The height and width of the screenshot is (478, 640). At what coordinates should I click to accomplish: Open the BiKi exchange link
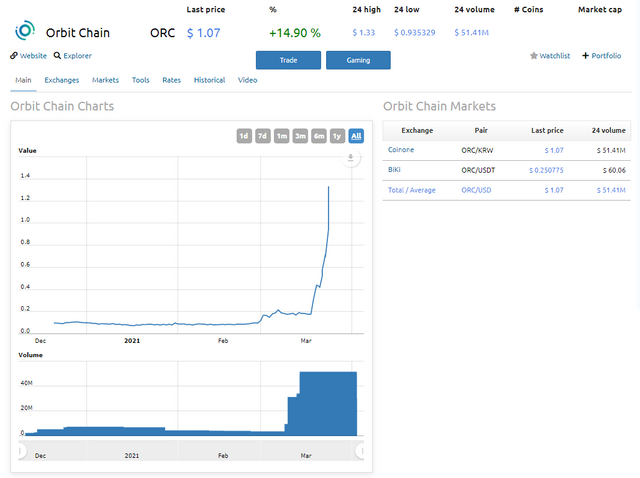pos(394,169)
